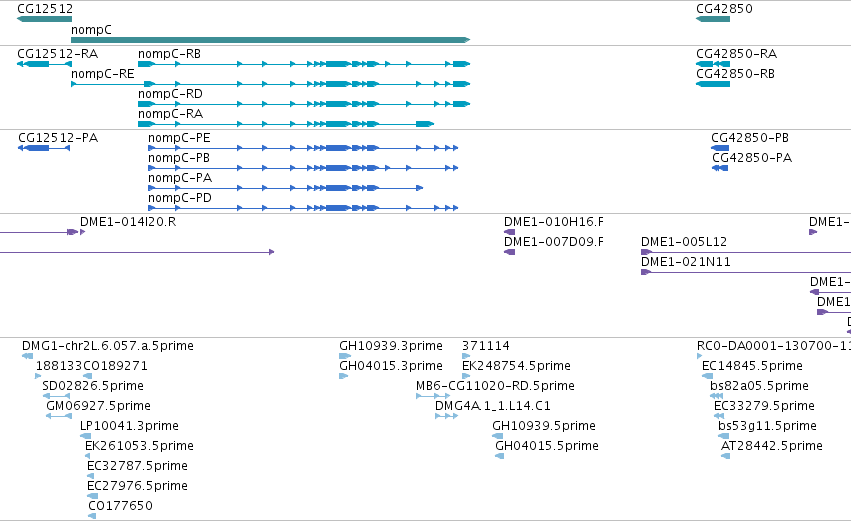Click the DMG4A.1_1.L14.C1 label
The image size is (851, 521).
[x=493, y=406]
